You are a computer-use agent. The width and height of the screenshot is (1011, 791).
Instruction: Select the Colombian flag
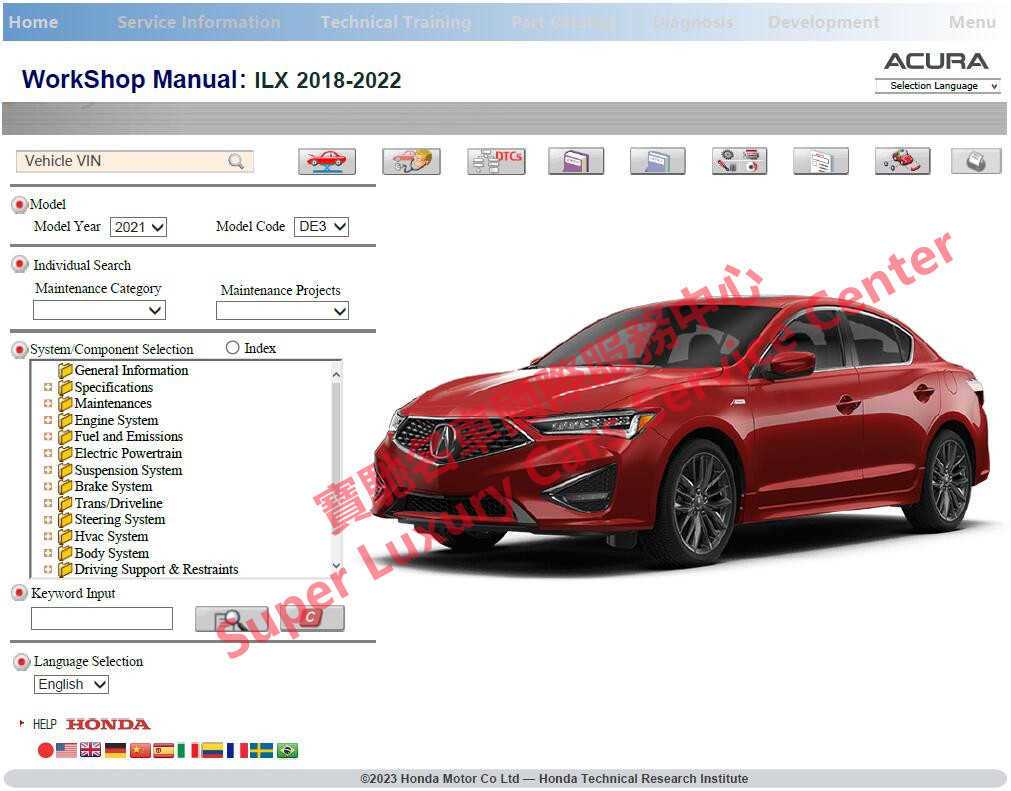coord(212,750)
